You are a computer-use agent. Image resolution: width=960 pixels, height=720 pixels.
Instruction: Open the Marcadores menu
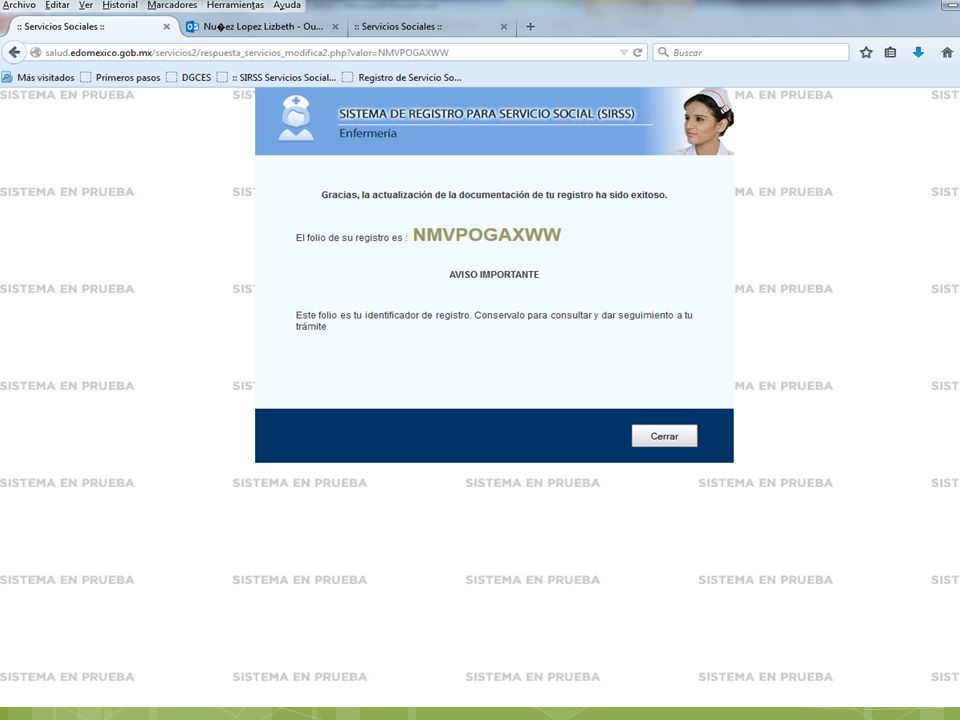172,5
